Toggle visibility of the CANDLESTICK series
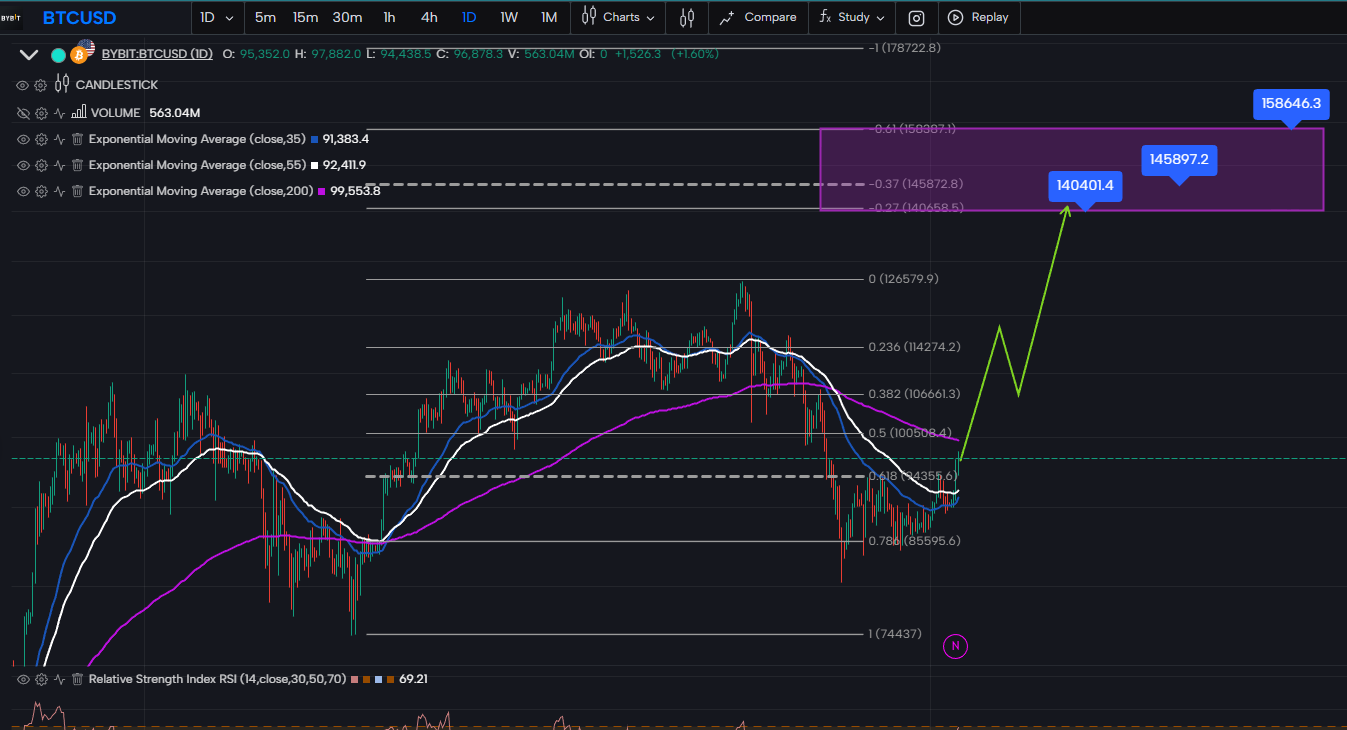 coord(23,85)
